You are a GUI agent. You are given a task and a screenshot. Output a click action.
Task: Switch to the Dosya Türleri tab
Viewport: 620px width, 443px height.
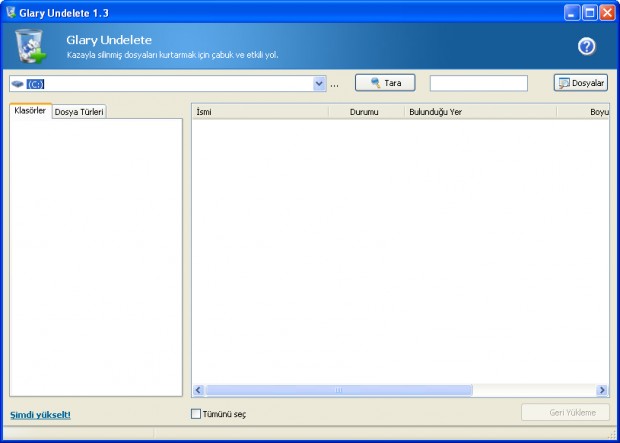click(x=79, y=112)
